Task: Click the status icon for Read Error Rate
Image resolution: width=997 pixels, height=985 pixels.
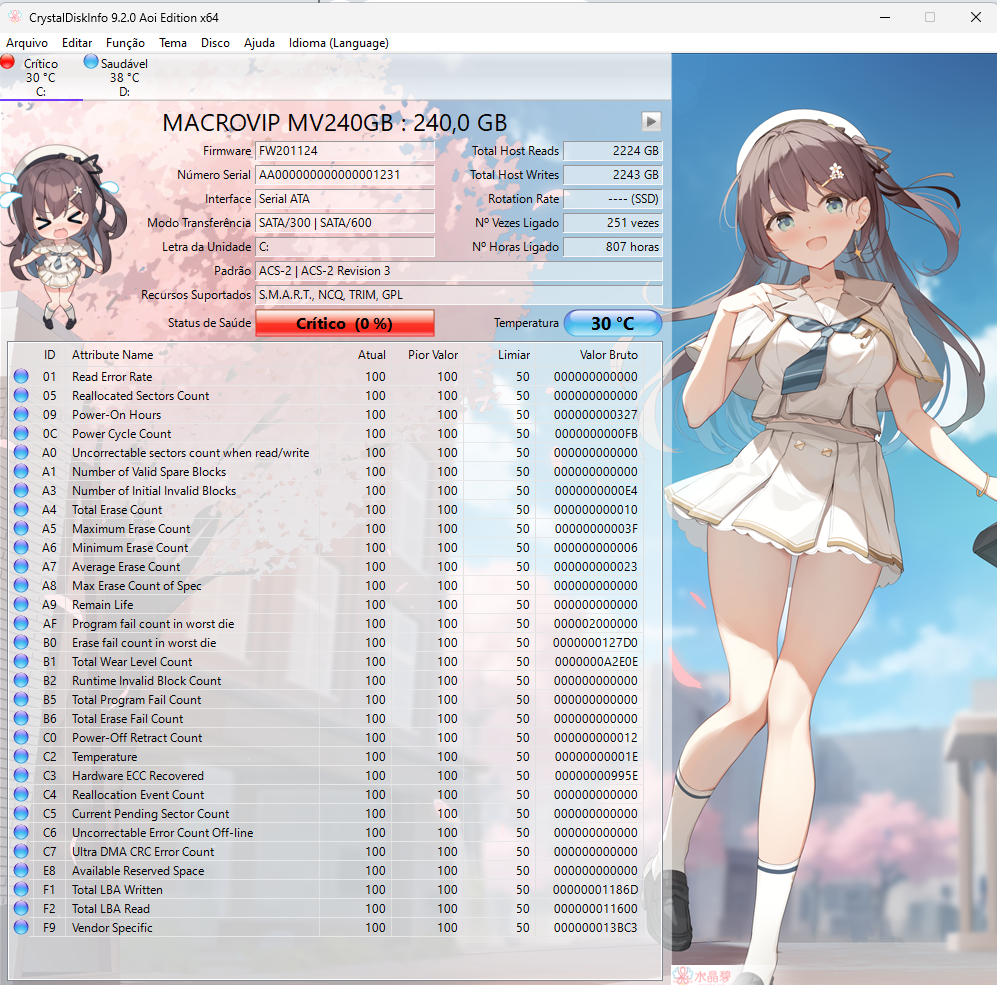Action: (x=21, y=376)
